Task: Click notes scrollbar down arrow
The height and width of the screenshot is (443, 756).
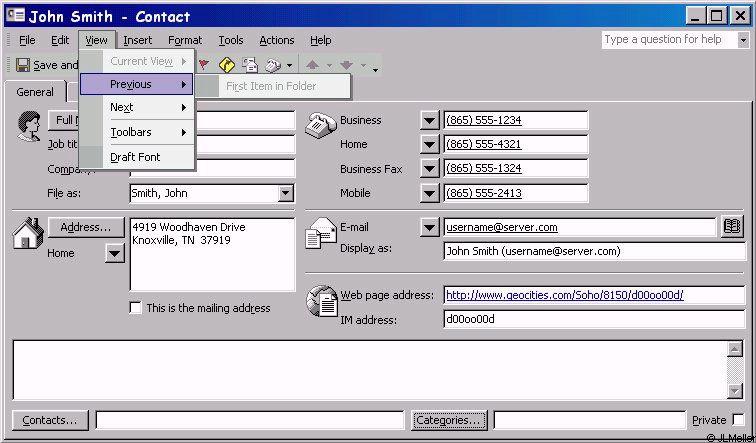Action: [735, 390]
